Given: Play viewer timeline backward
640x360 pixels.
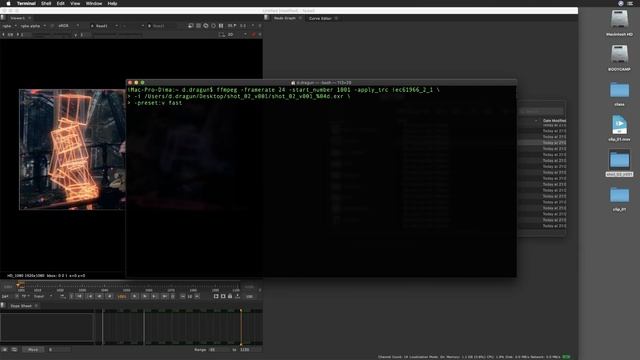Looking at the screenshot, I should pos(110,296).
